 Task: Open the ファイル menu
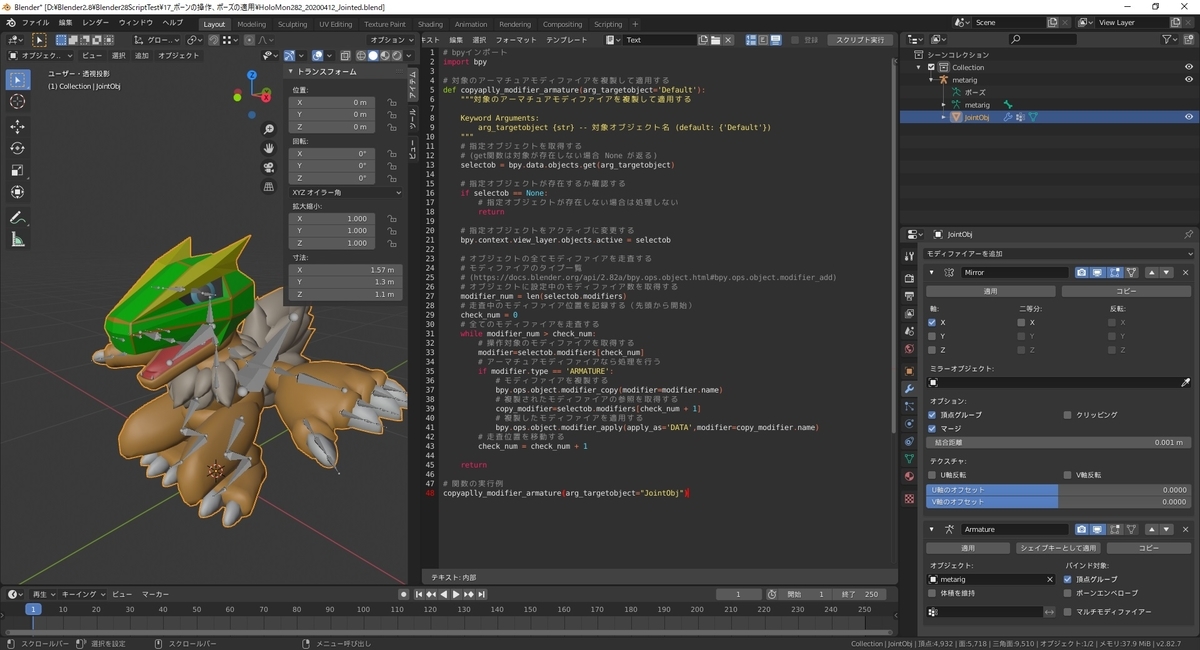pos(35,23)
